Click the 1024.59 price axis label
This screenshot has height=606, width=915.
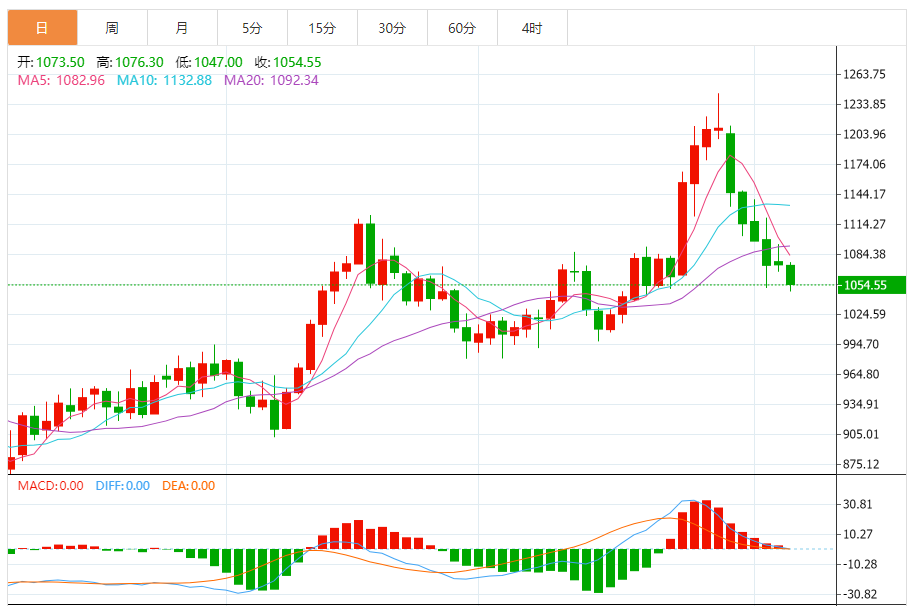(864, 314)
